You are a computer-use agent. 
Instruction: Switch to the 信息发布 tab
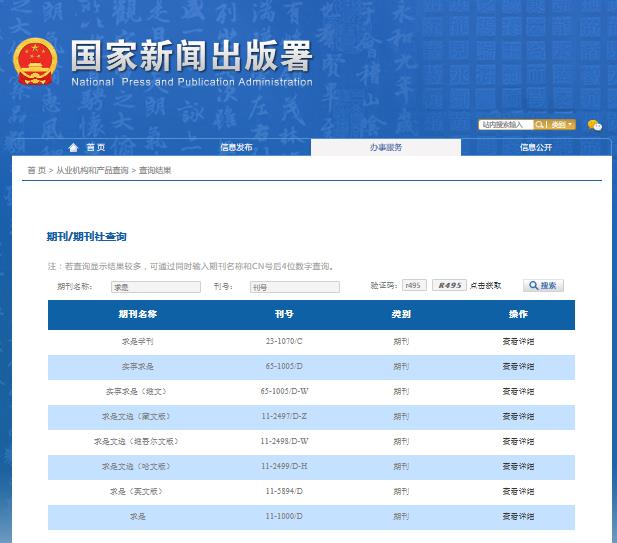pyautogui.click(x=236, y=148)
